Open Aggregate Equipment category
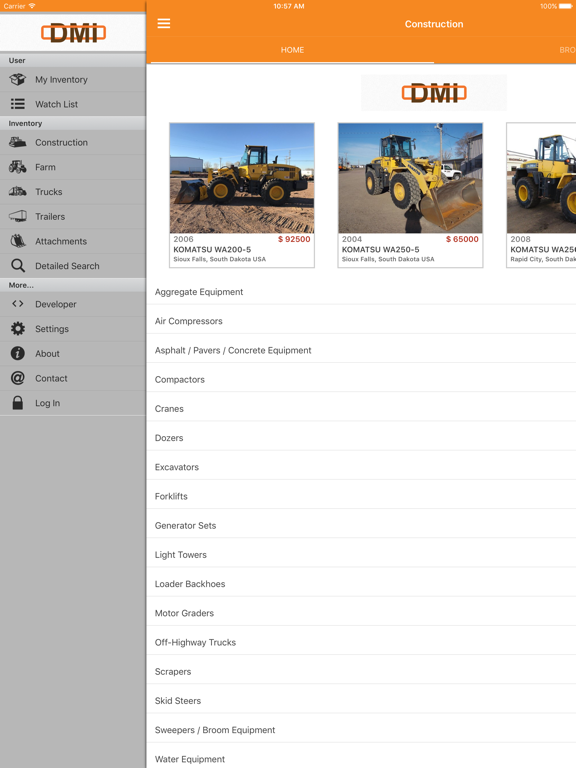The image size is (576, 768). coord(361,292)
